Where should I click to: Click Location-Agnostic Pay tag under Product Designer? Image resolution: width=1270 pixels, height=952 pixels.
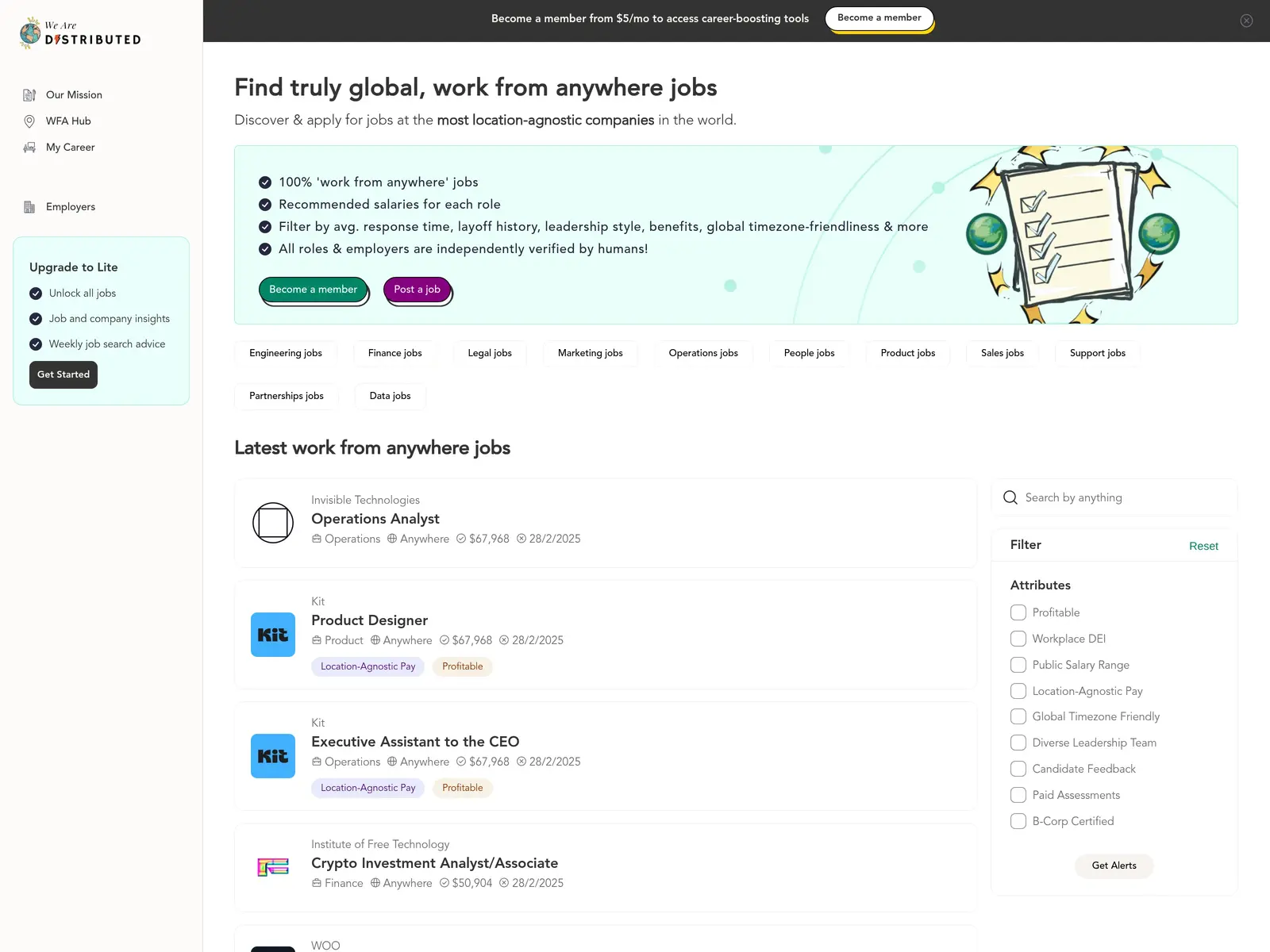coord(368,666)
